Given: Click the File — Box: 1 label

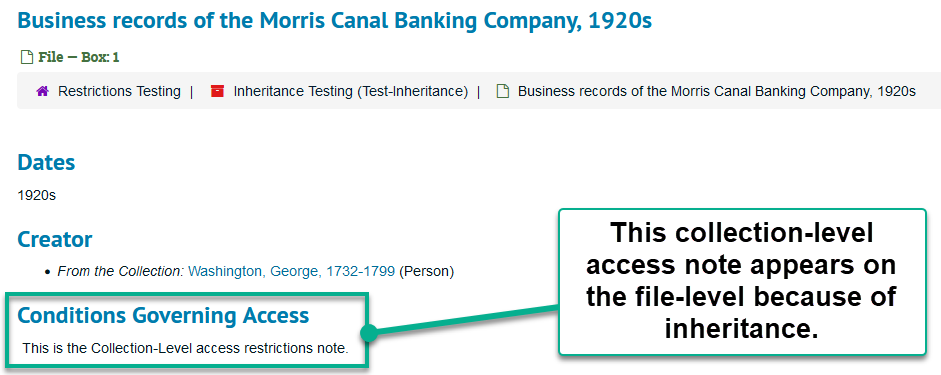Looking at the screenshot, I should point(79,58).
